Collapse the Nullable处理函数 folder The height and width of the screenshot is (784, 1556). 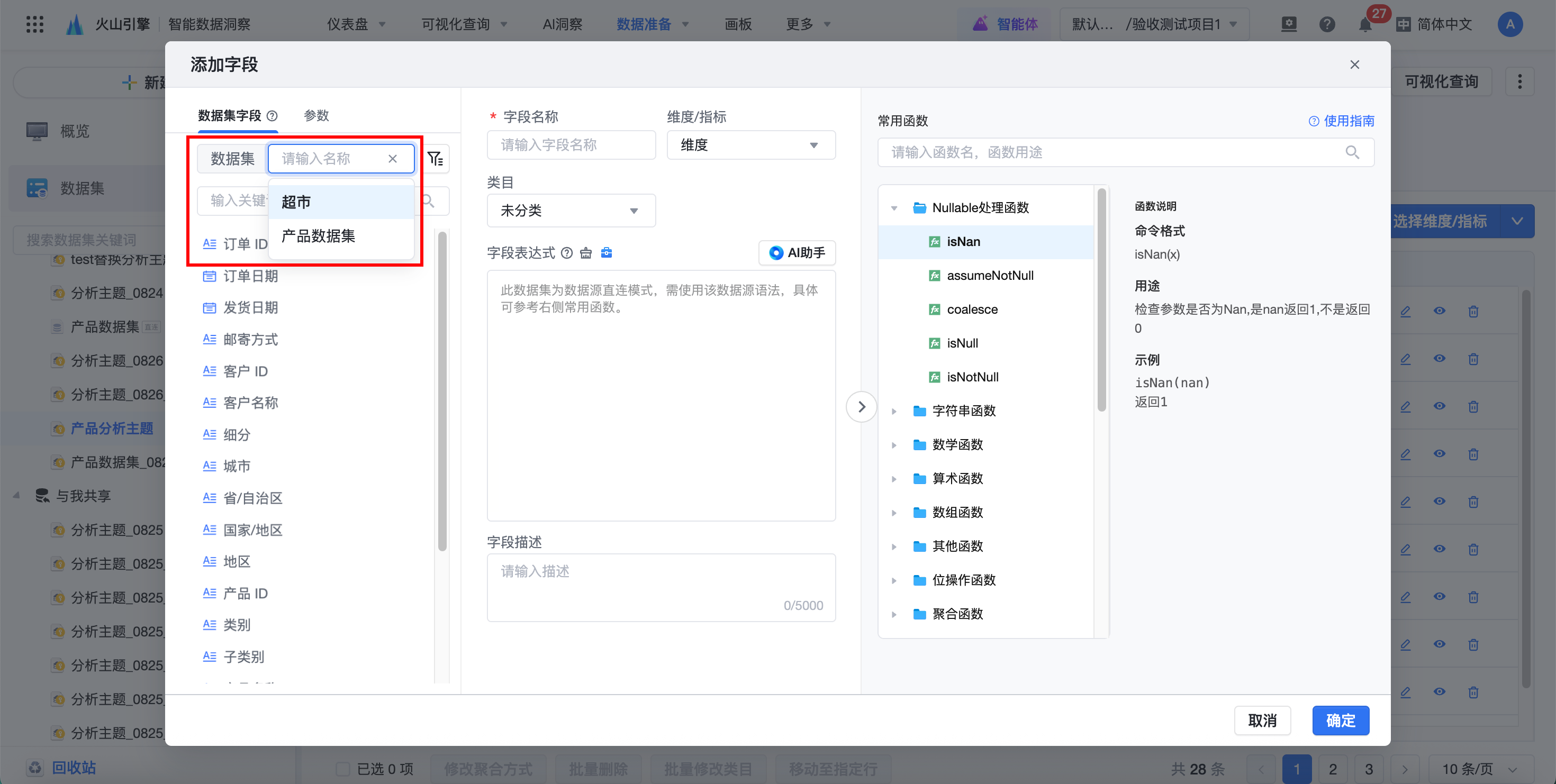point(894,208)
